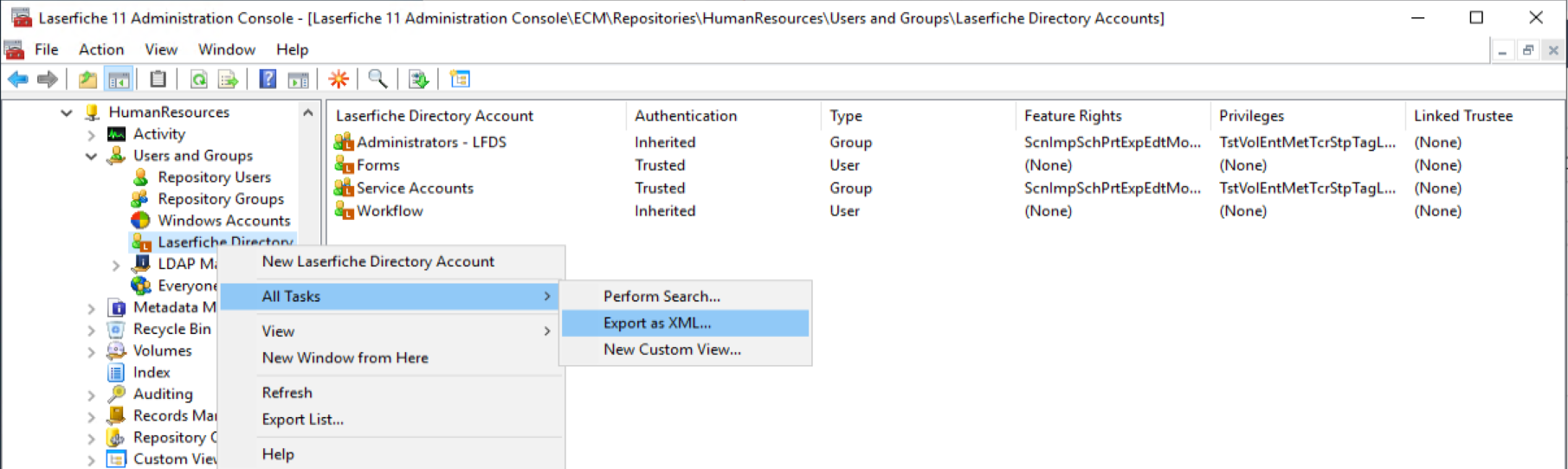
Task: Click the Volumes node icon
Action: point(116,350)
